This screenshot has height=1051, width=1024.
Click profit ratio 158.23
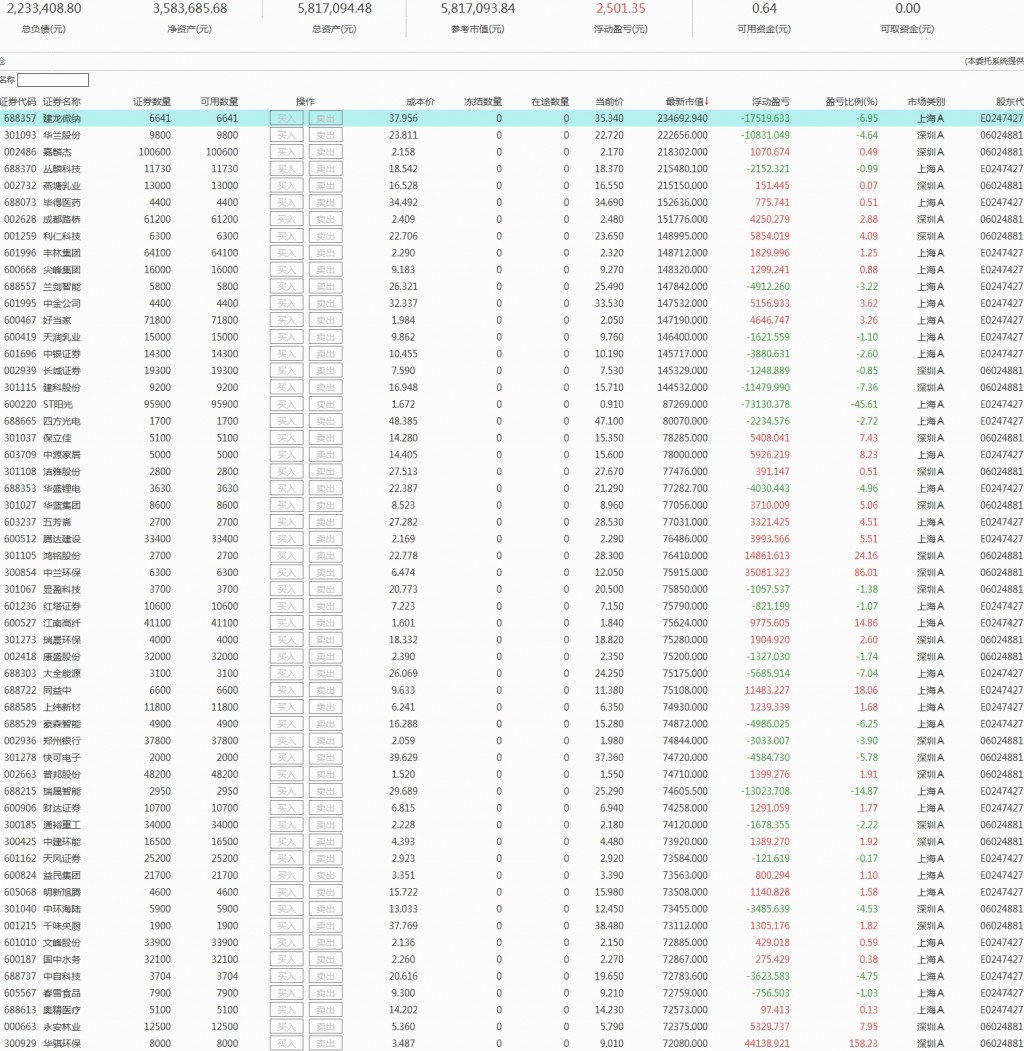(863, 1044)
